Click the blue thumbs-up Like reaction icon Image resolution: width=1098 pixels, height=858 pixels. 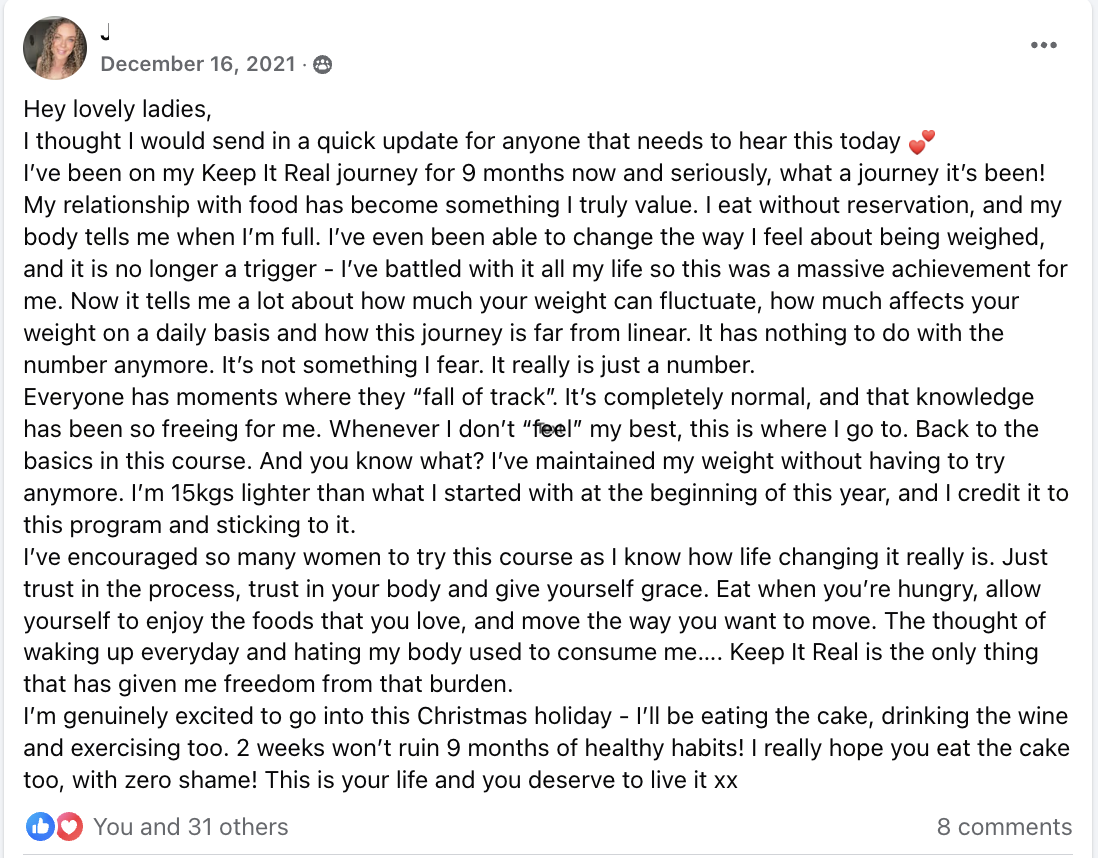[40, 826]
